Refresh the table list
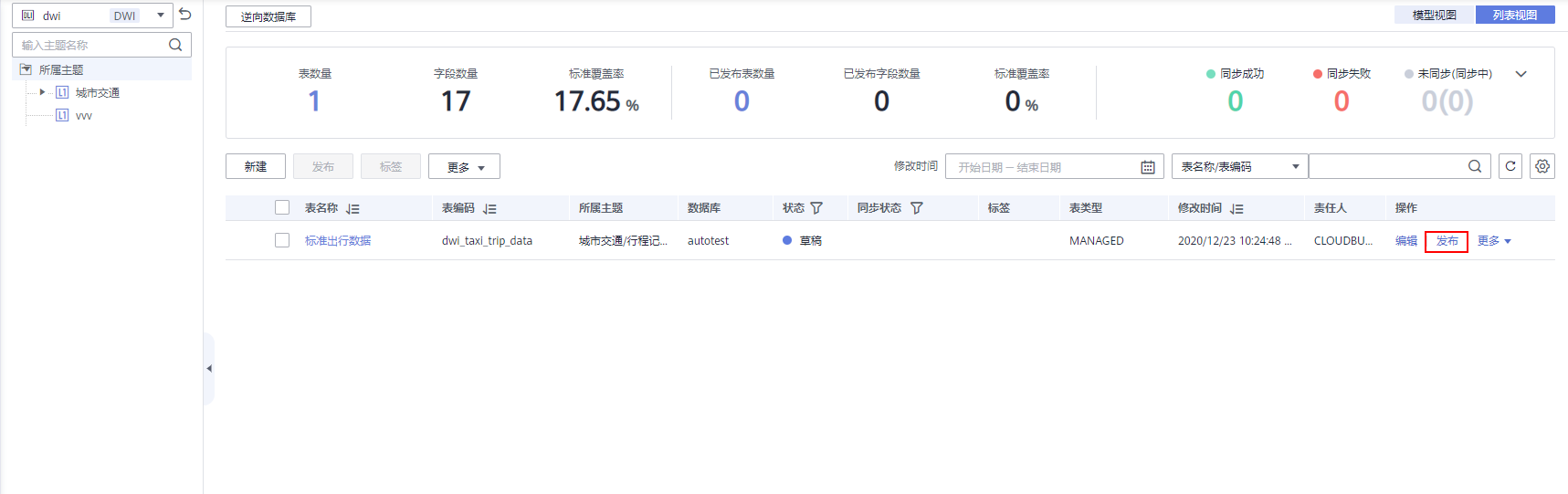 click(x=1510, y=166)
